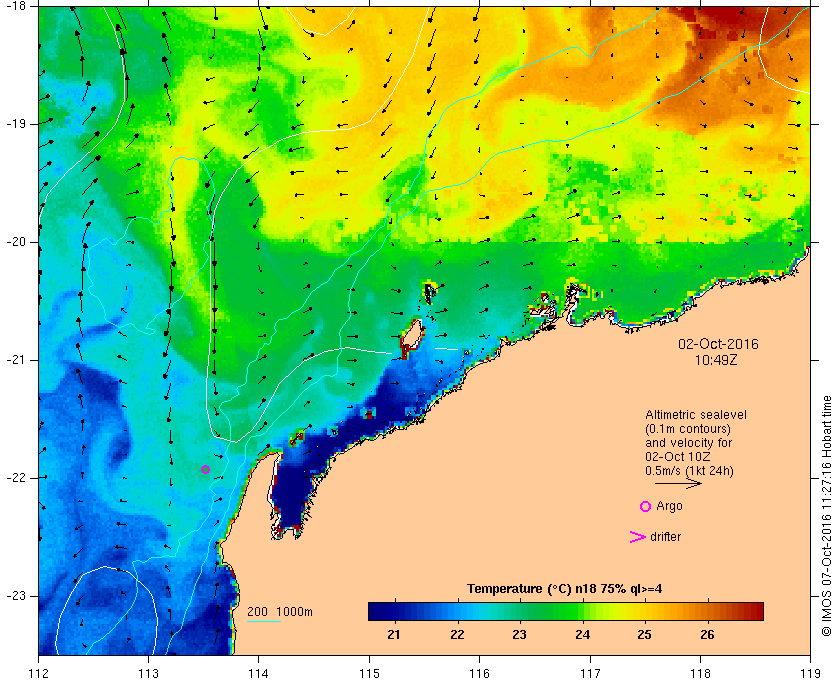Click the '0.5m/s (1kt 24h)' text

[689, 472]
